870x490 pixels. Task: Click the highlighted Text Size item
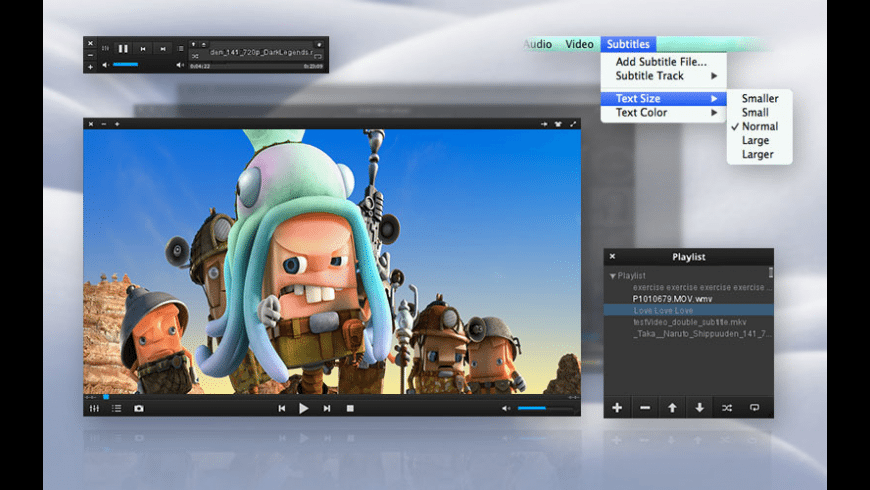point(664,98)
